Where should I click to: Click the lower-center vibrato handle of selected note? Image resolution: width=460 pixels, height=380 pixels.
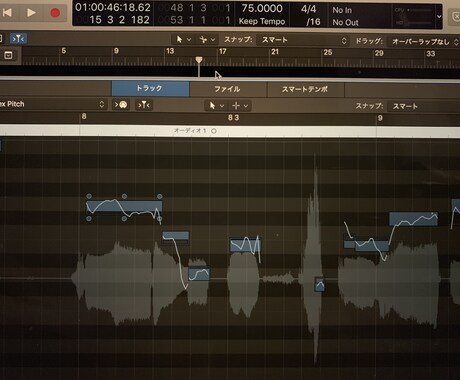124,219
